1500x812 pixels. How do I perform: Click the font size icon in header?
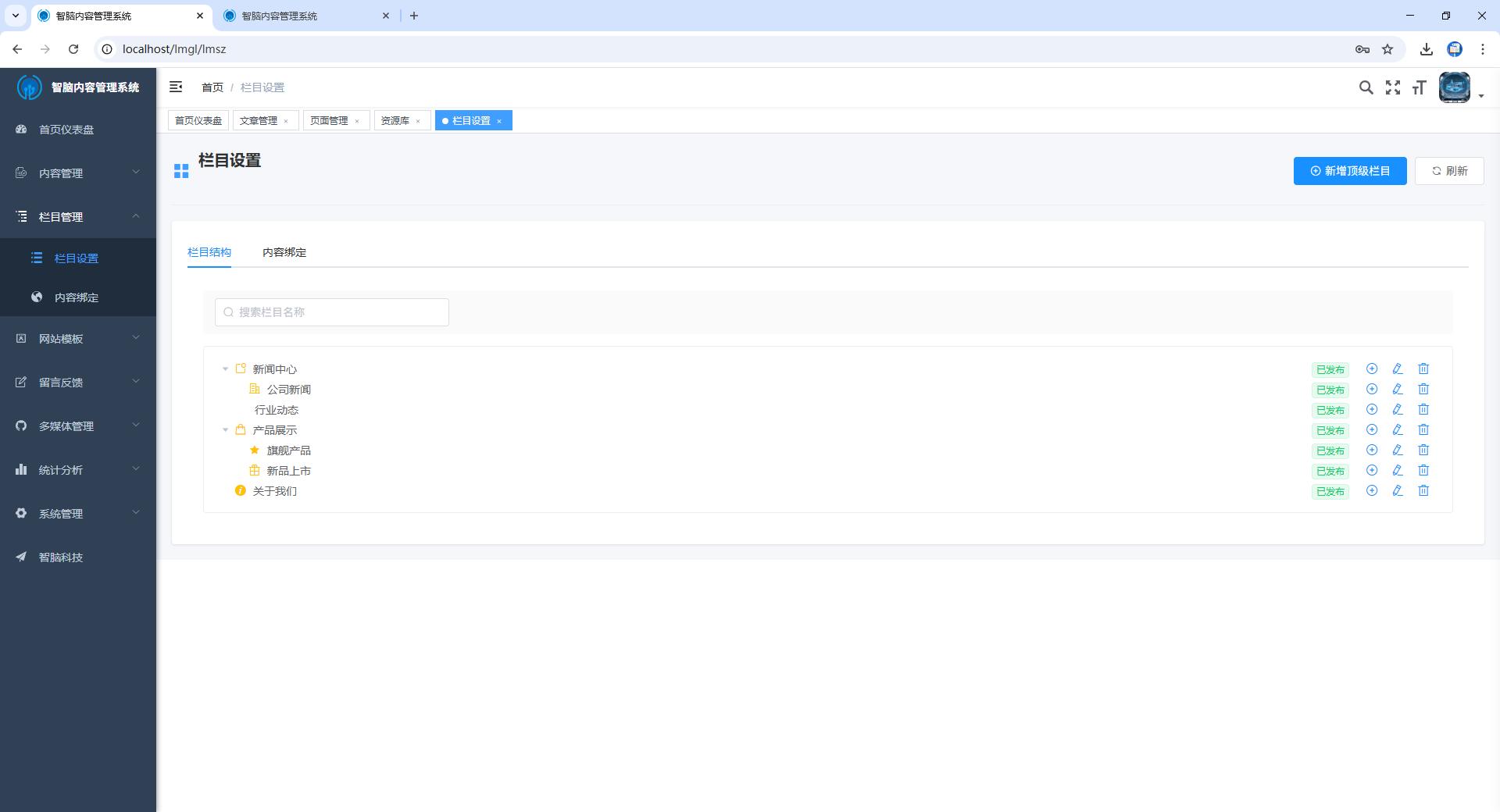(1419, 87)
